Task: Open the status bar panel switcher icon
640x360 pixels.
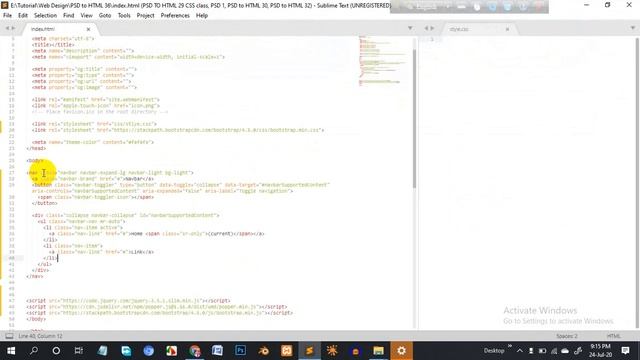Action: pos(9,336)
